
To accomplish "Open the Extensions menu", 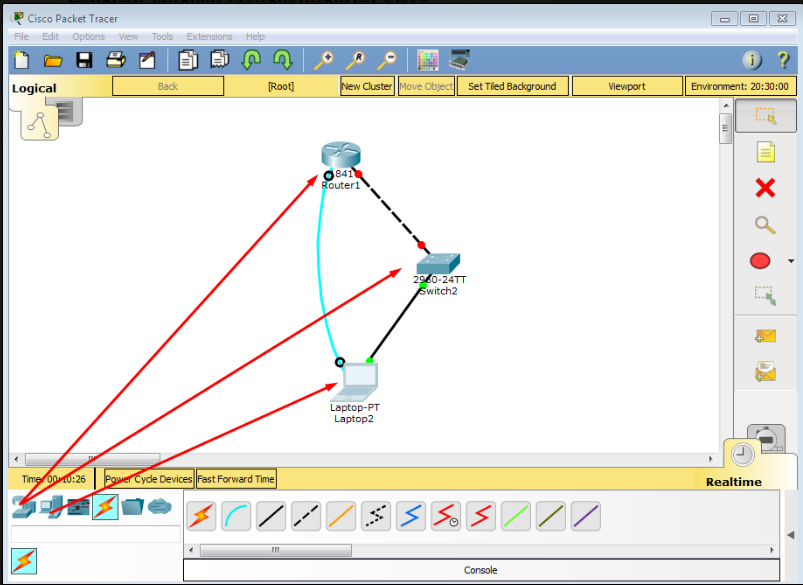I will 209,36.
